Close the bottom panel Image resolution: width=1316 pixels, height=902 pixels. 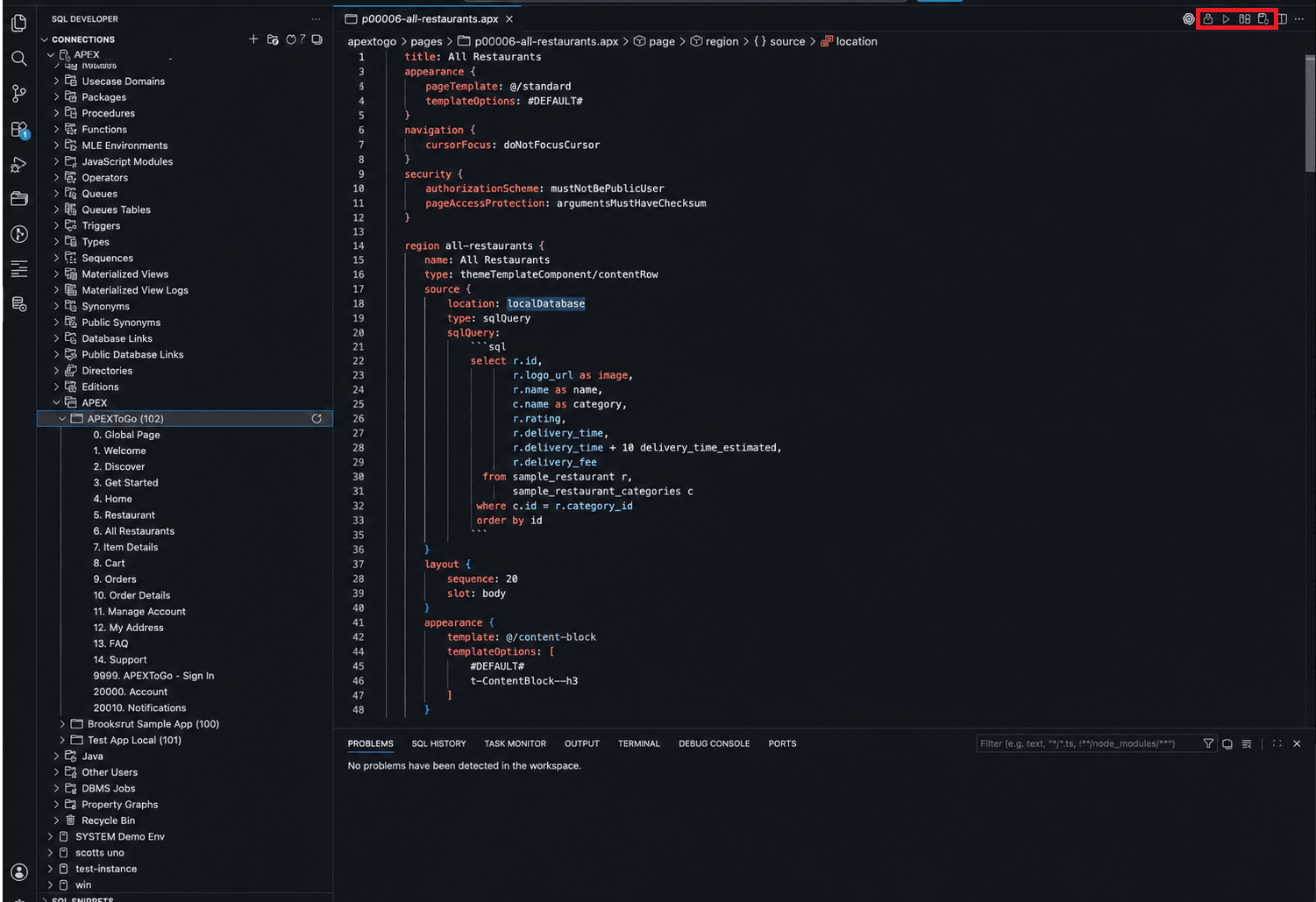pos(1297,743)
